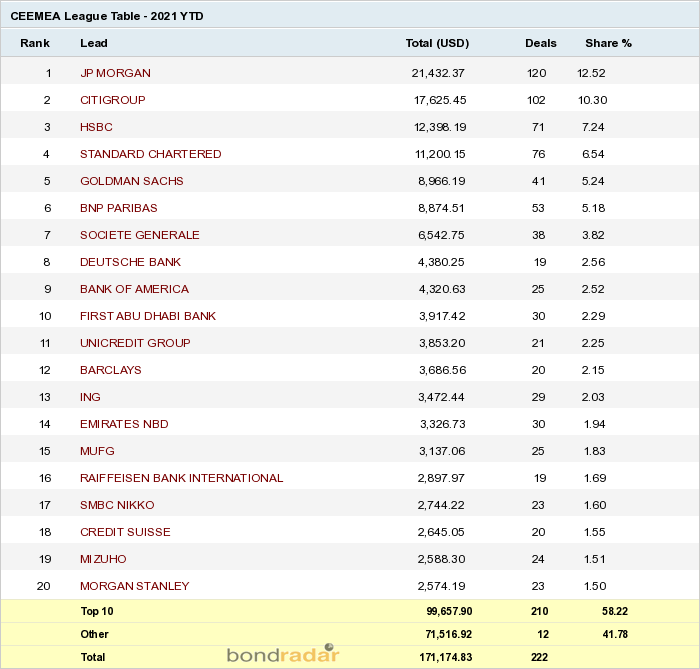Image resolution: width=700 pixels, height=669 pixels.
Task: Open FIRST ABU DHABI BANK link
Action: tap(148, 316)
